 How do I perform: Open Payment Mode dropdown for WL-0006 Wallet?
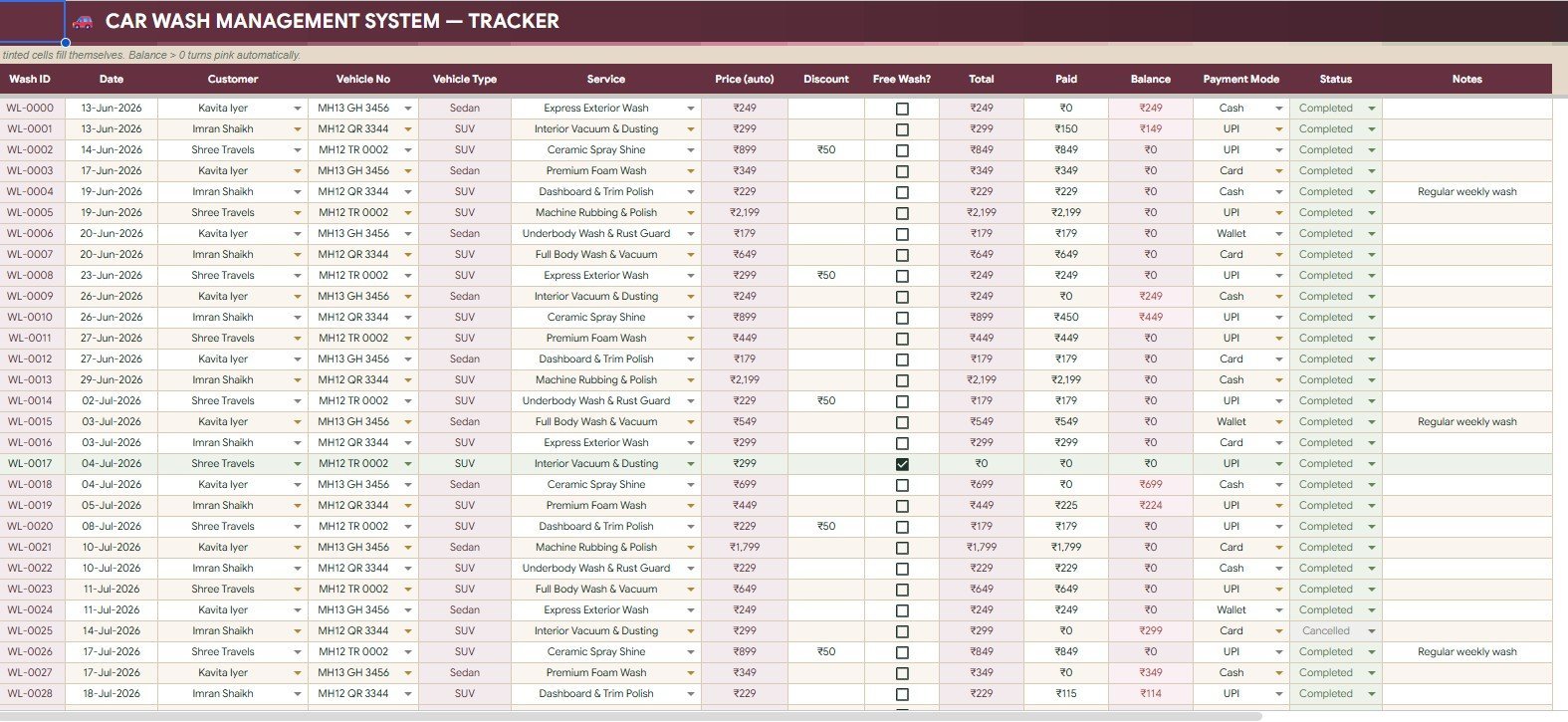[1279, 234]
